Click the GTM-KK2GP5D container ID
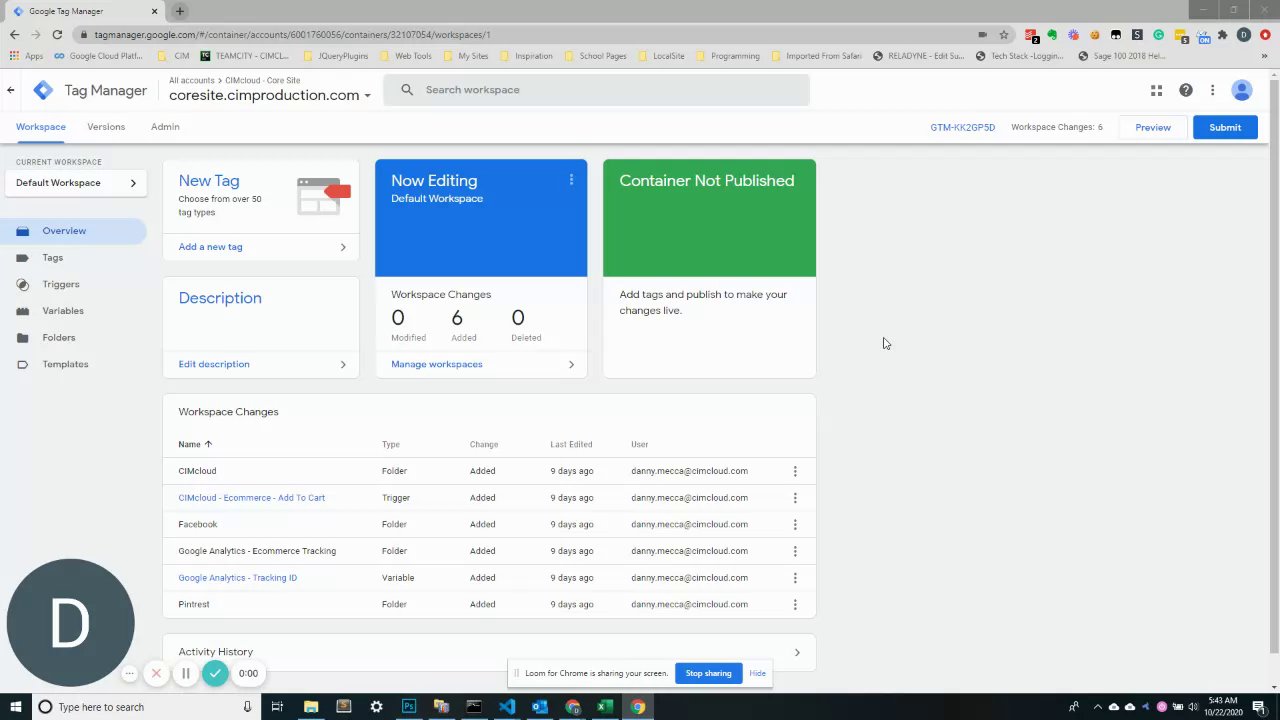1280x720 pixels. click(963, 127)
